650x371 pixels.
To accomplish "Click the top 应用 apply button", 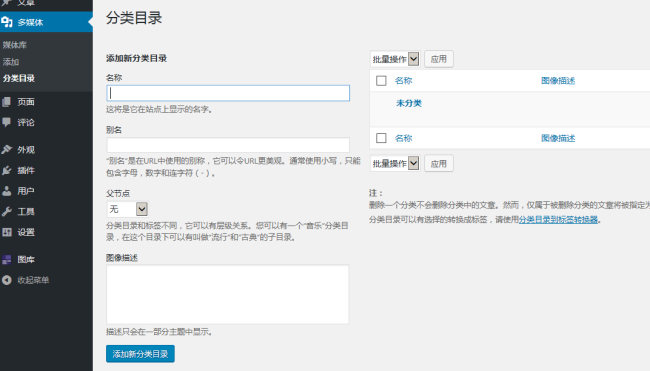I will tap(439, 59).
